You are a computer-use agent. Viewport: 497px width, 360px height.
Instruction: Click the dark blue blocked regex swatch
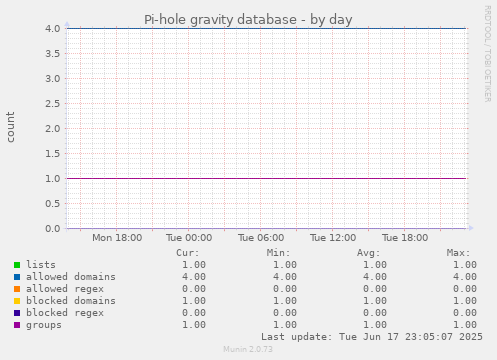17,313
